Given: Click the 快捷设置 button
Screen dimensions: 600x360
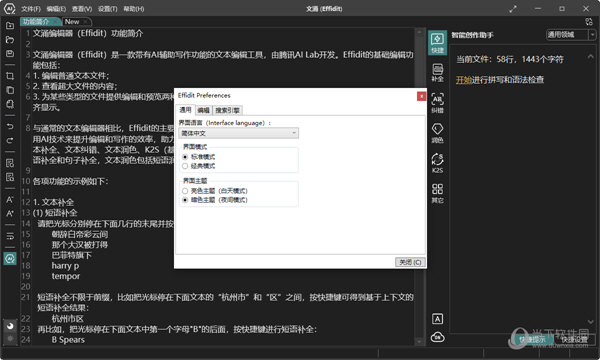Looking at the screenshot, I should coord(574,339).
